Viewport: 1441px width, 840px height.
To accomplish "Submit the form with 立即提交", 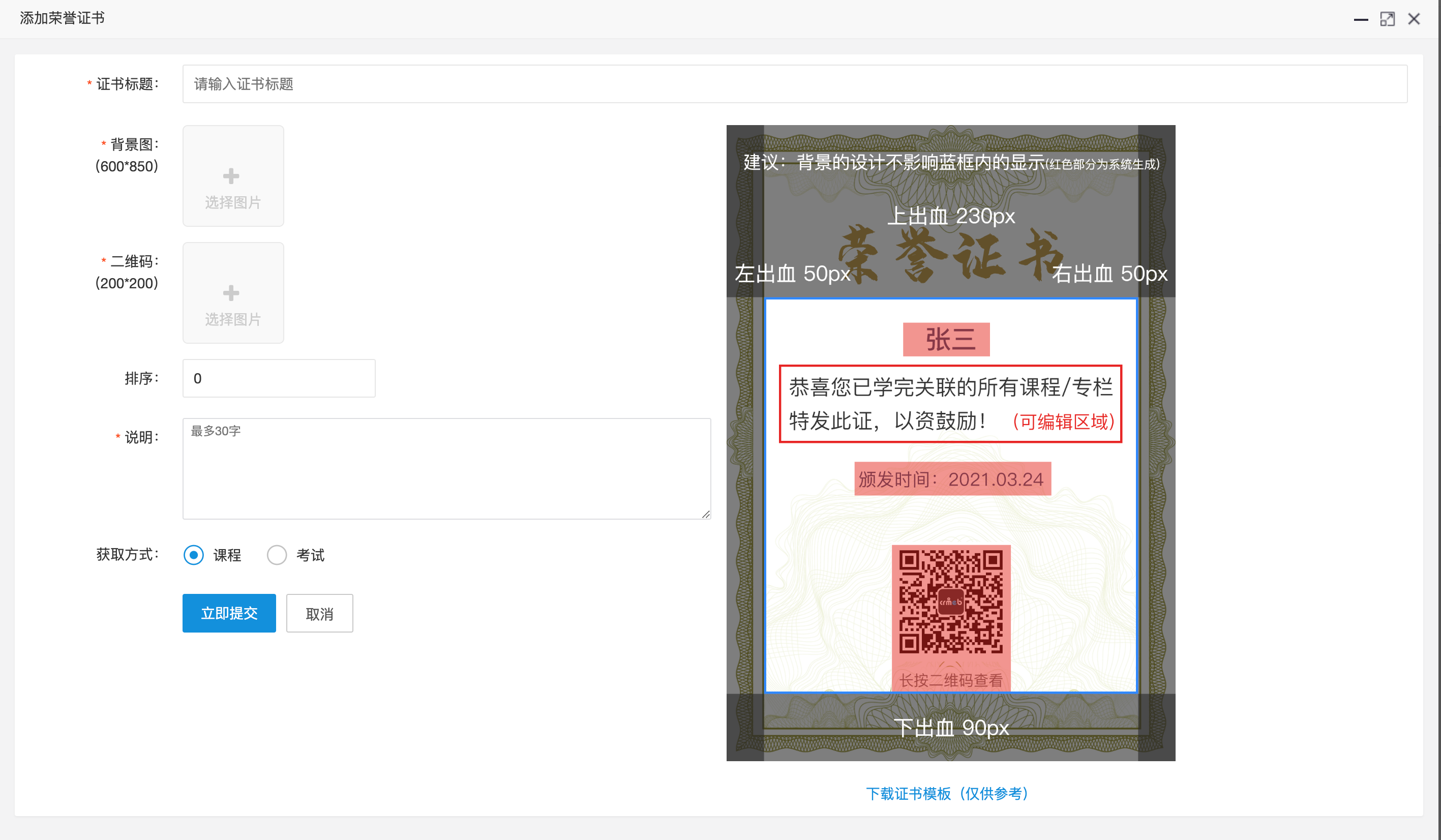I will (x=229, y=613).
